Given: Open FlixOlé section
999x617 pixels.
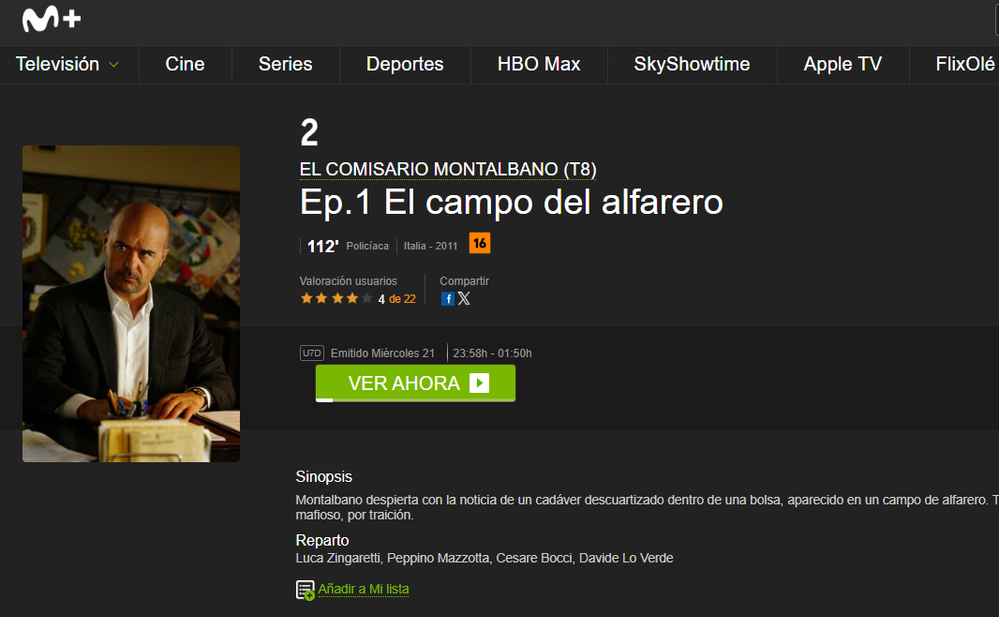Looking at the screenshot, I should click(965, 64).
